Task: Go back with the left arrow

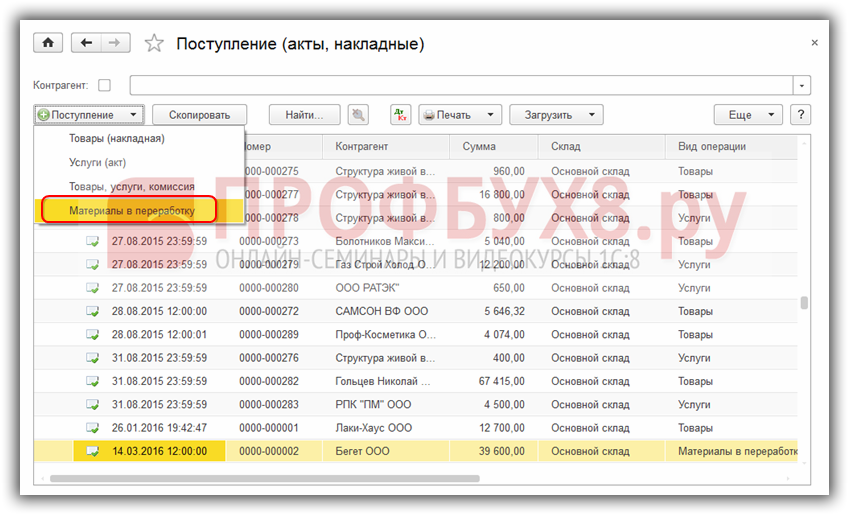Action: [x=86, y=43]
